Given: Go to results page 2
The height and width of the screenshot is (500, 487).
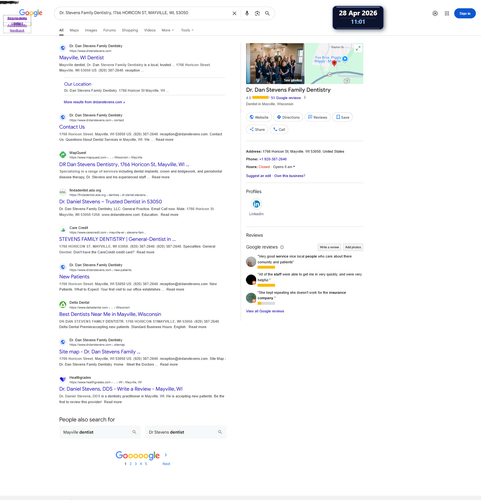Looking at the screenshot, I should coord(131,464).
